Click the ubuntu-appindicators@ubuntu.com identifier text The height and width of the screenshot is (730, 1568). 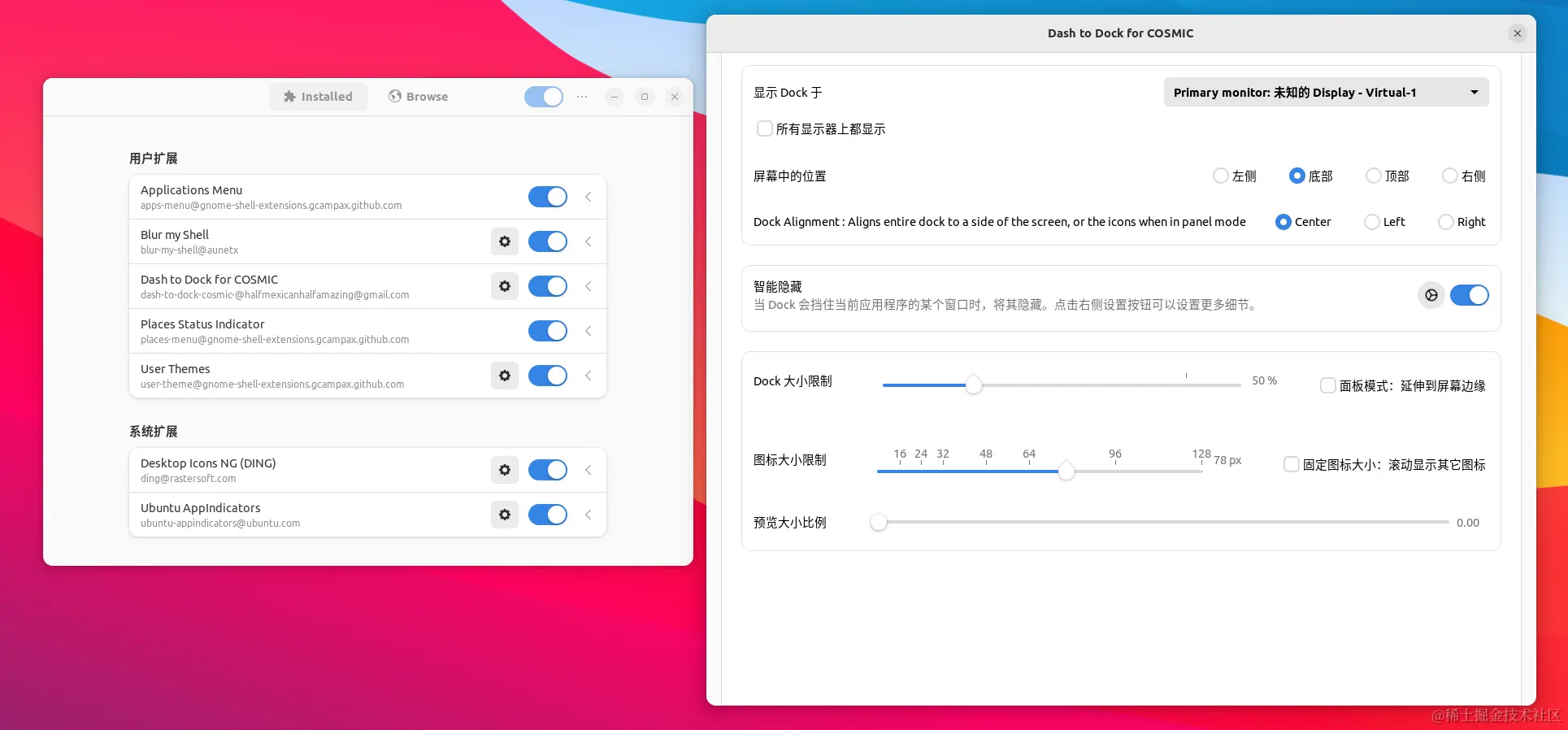click(x=220, y=524)
